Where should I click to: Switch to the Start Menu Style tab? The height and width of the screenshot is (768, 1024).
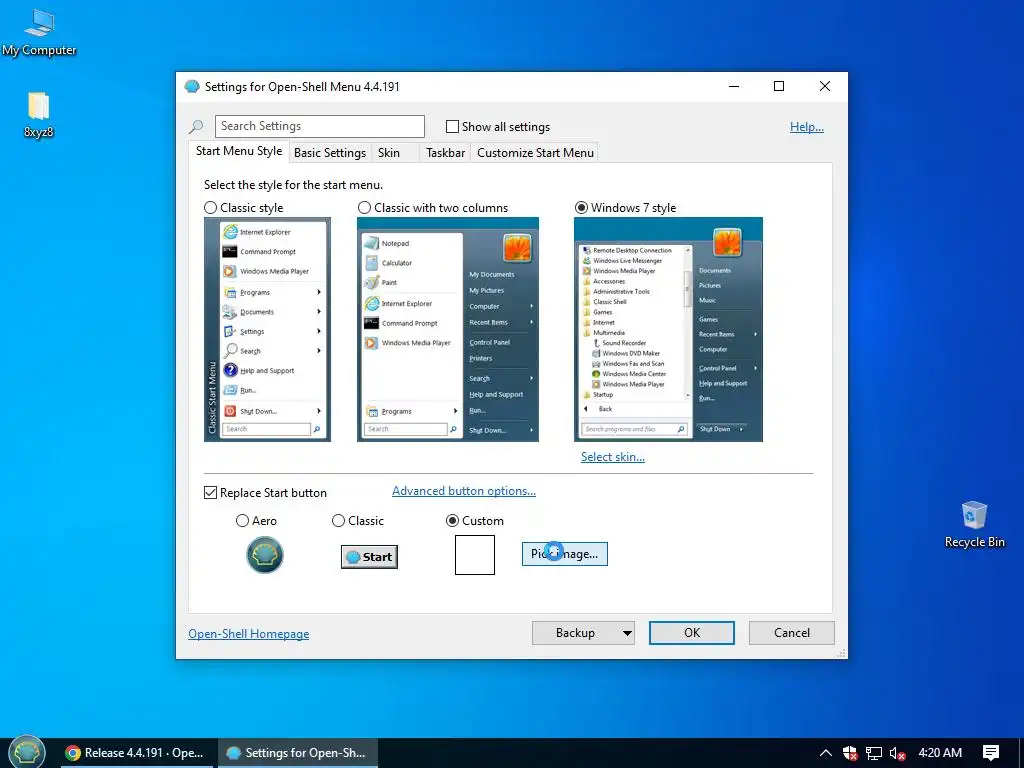coord(239,151)
